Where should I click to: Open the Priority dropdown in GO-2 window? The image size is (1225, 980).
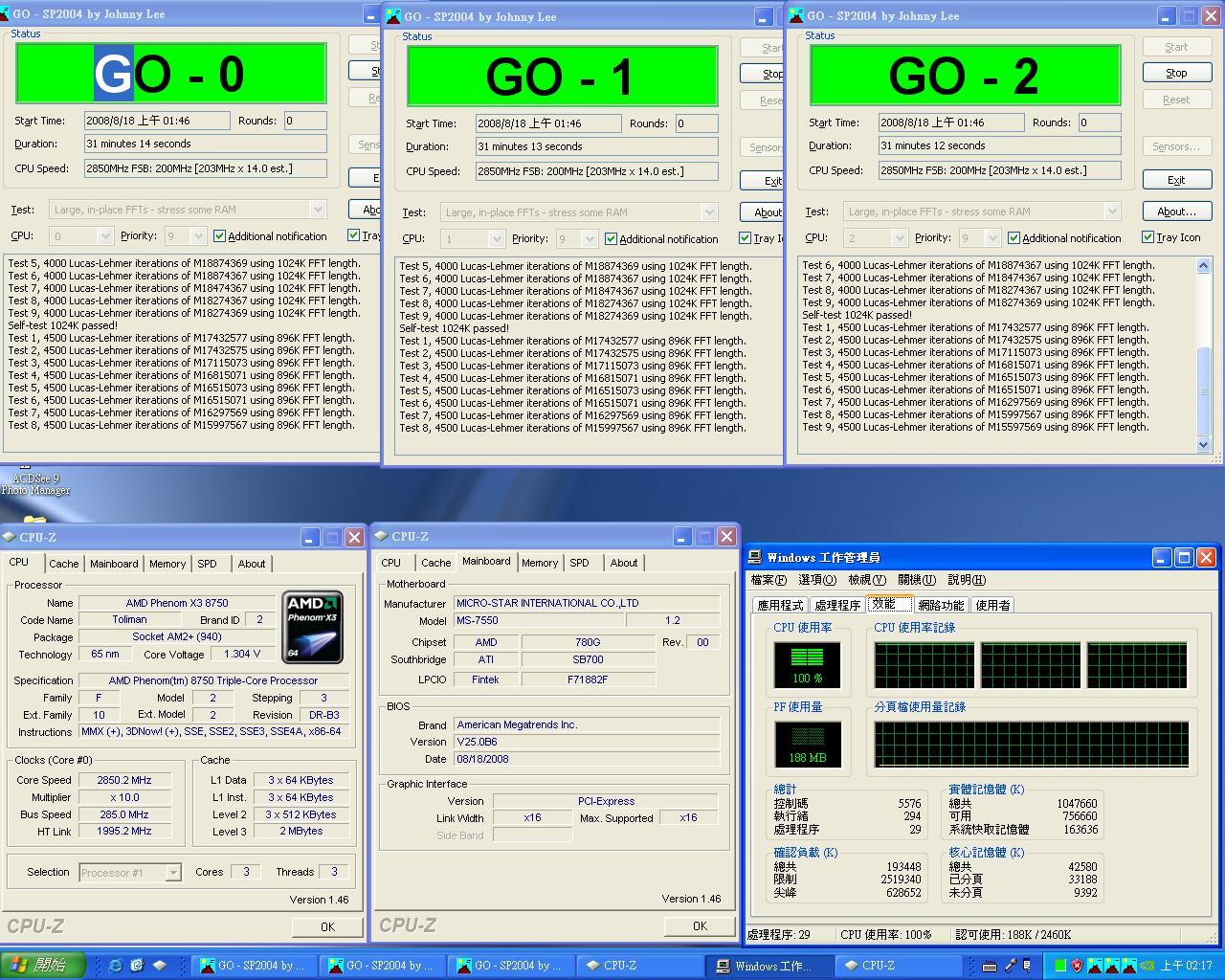pos(992,238)
